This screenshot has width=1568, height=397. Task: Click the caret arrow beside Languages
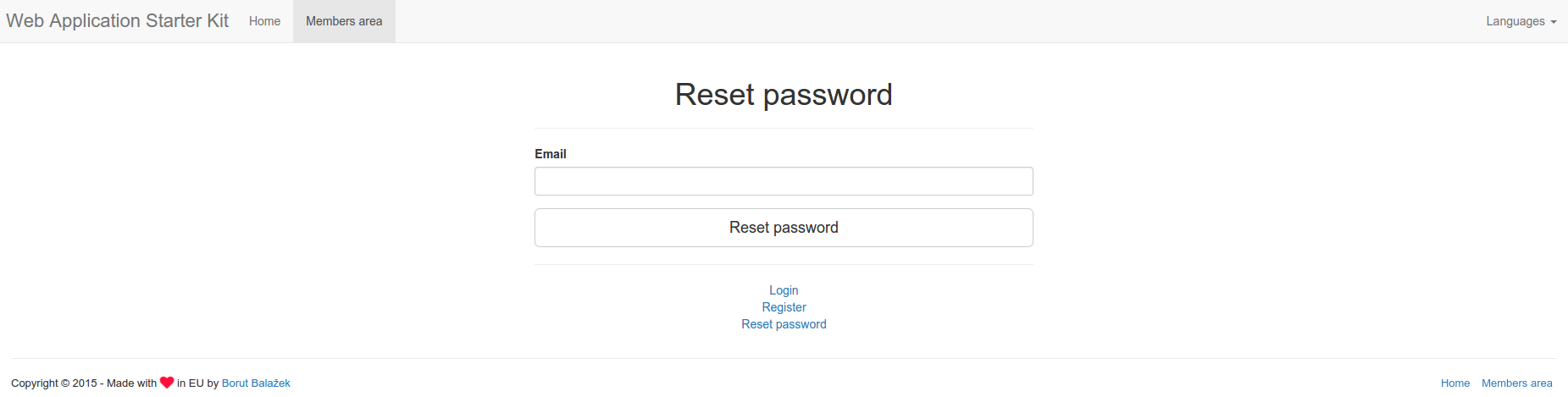1554,22
